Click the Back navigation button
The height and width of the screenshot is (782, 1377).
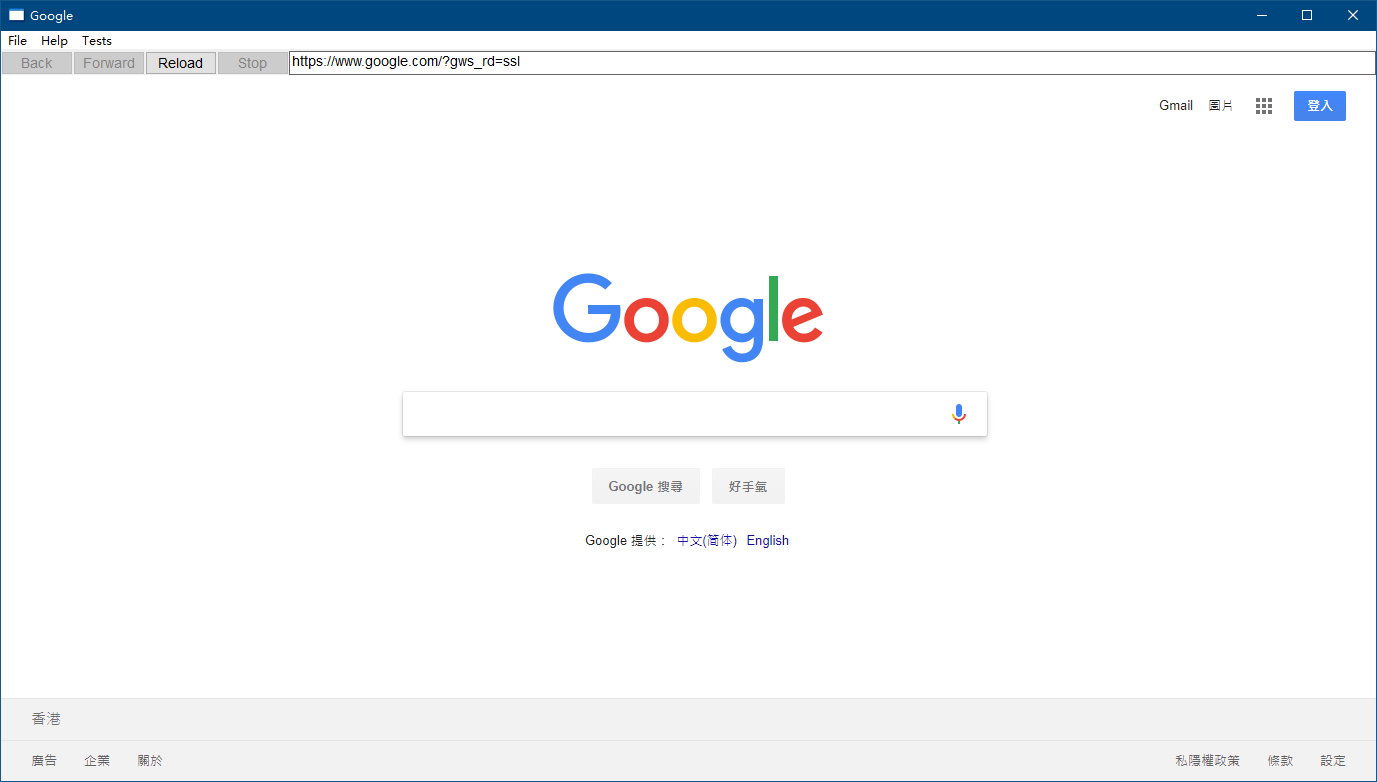pyautogui.click(x=37, y=63)
